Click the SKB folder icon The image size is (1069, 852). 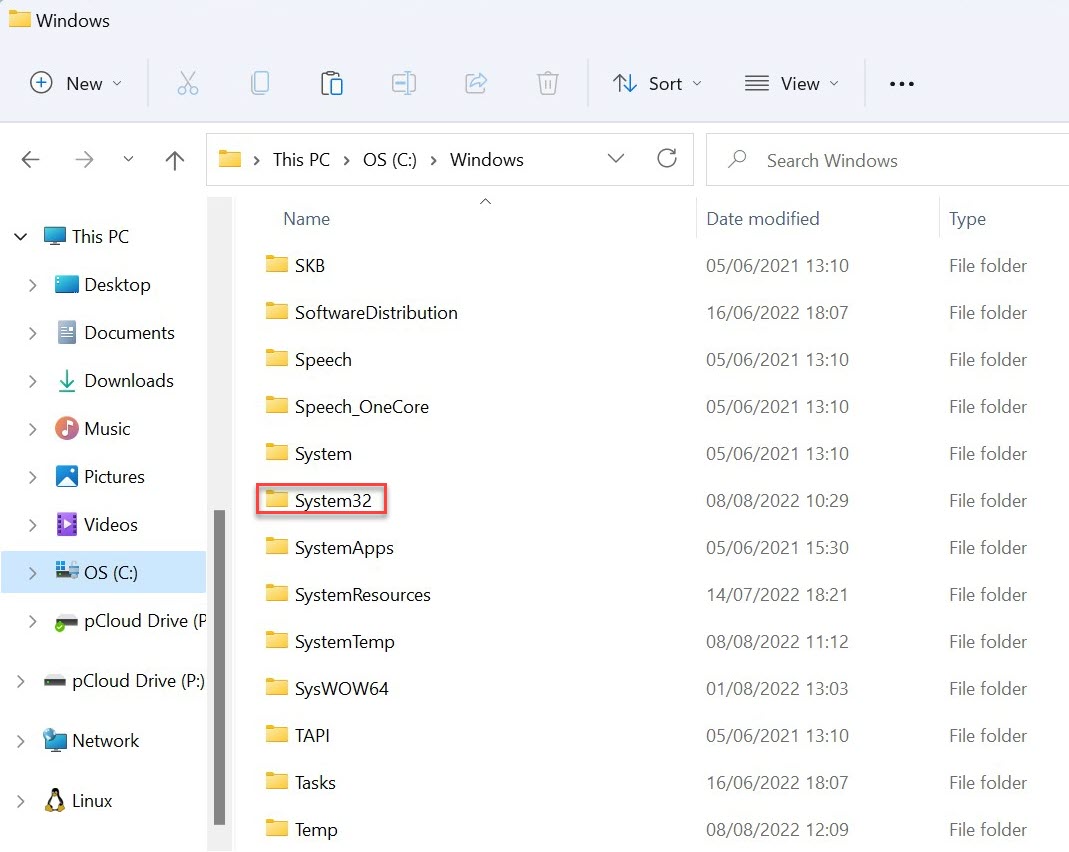click(x=277, y=264)
